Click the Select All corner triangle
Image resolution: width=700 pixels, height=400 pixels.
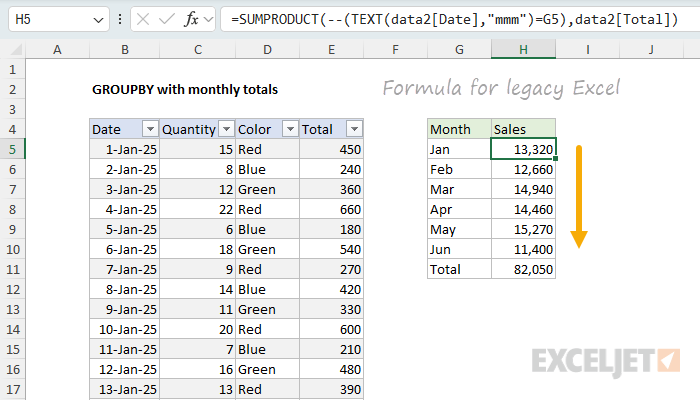pos(16,49)
